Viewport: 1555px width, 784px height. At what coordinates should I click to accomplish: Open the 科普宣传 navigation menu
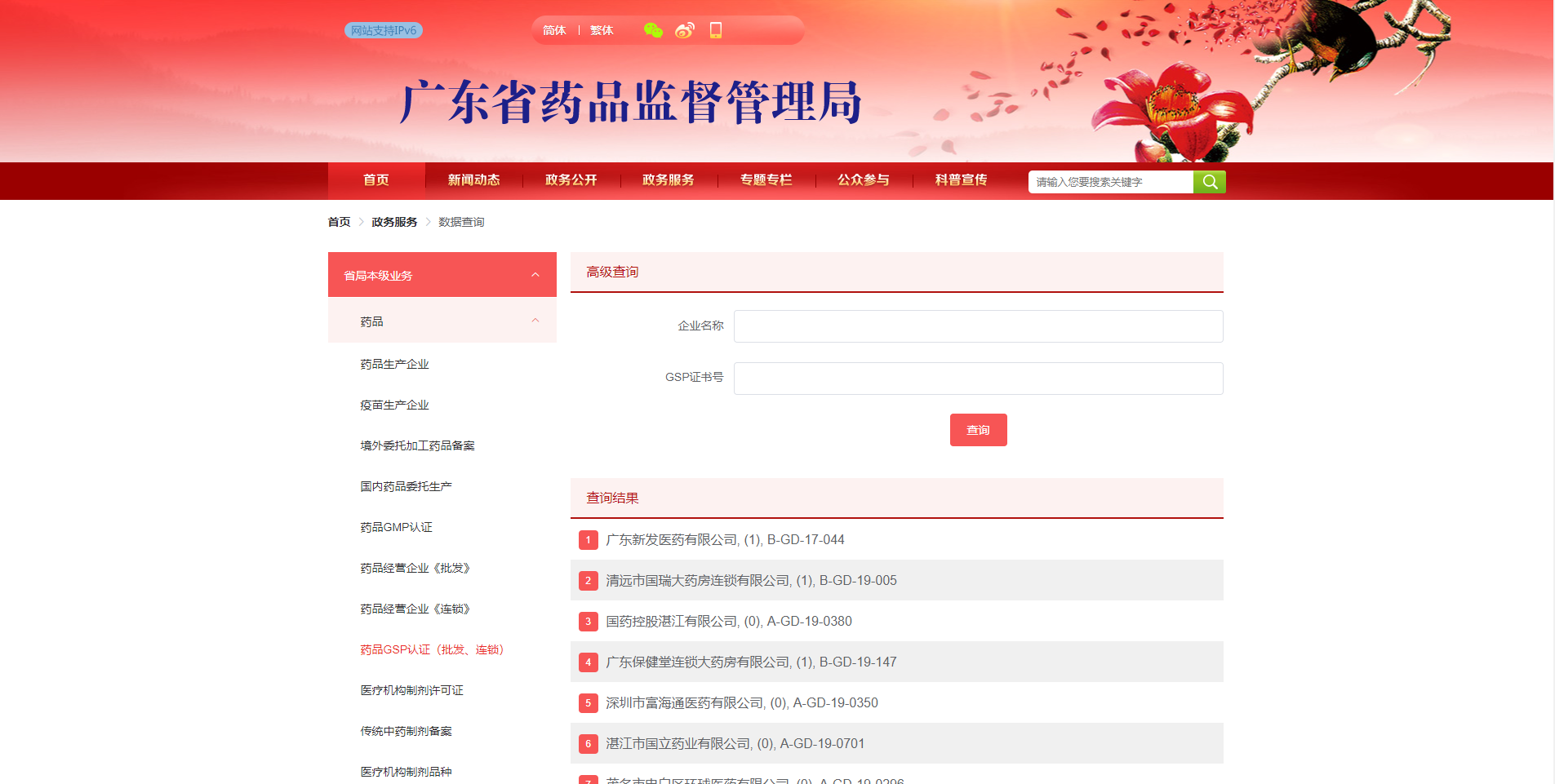961,180
